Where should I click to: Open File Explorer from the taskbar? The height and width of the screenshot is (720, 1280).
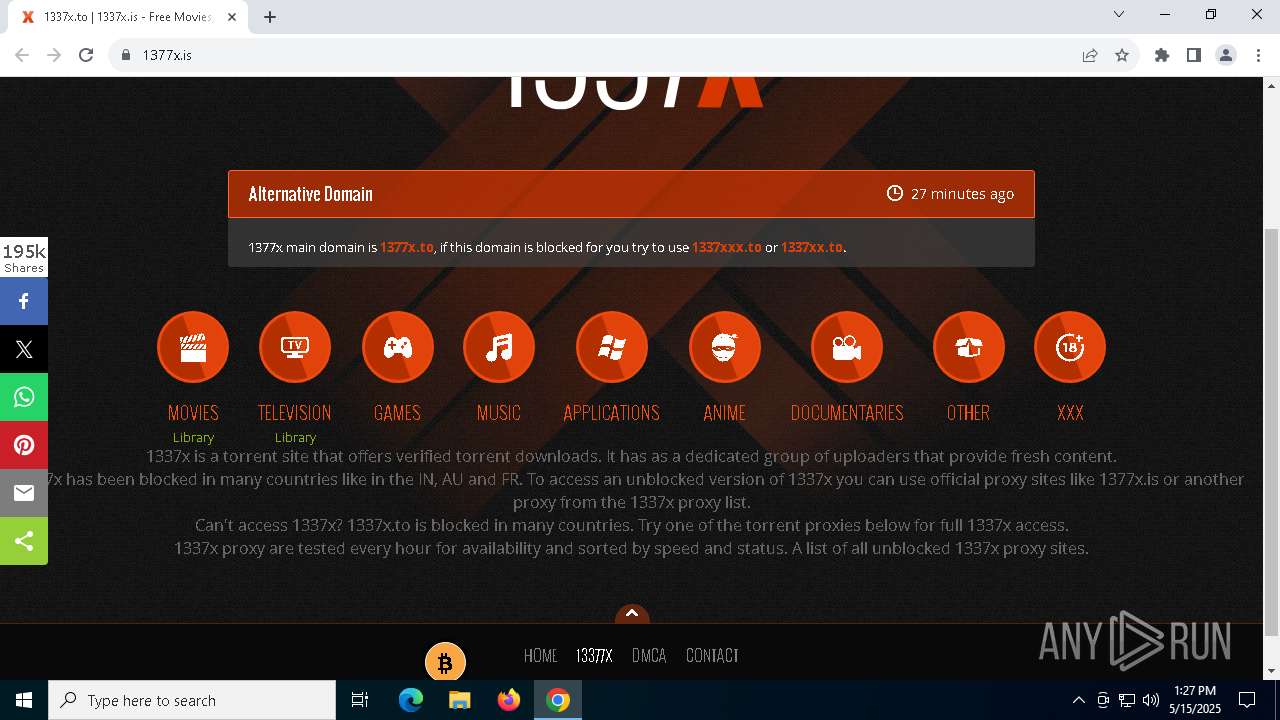[459, 700]
